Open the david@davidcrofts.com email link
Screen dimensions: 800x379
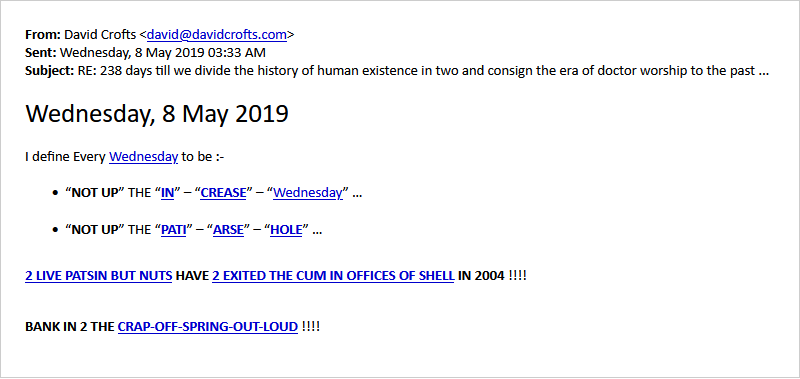217,35
